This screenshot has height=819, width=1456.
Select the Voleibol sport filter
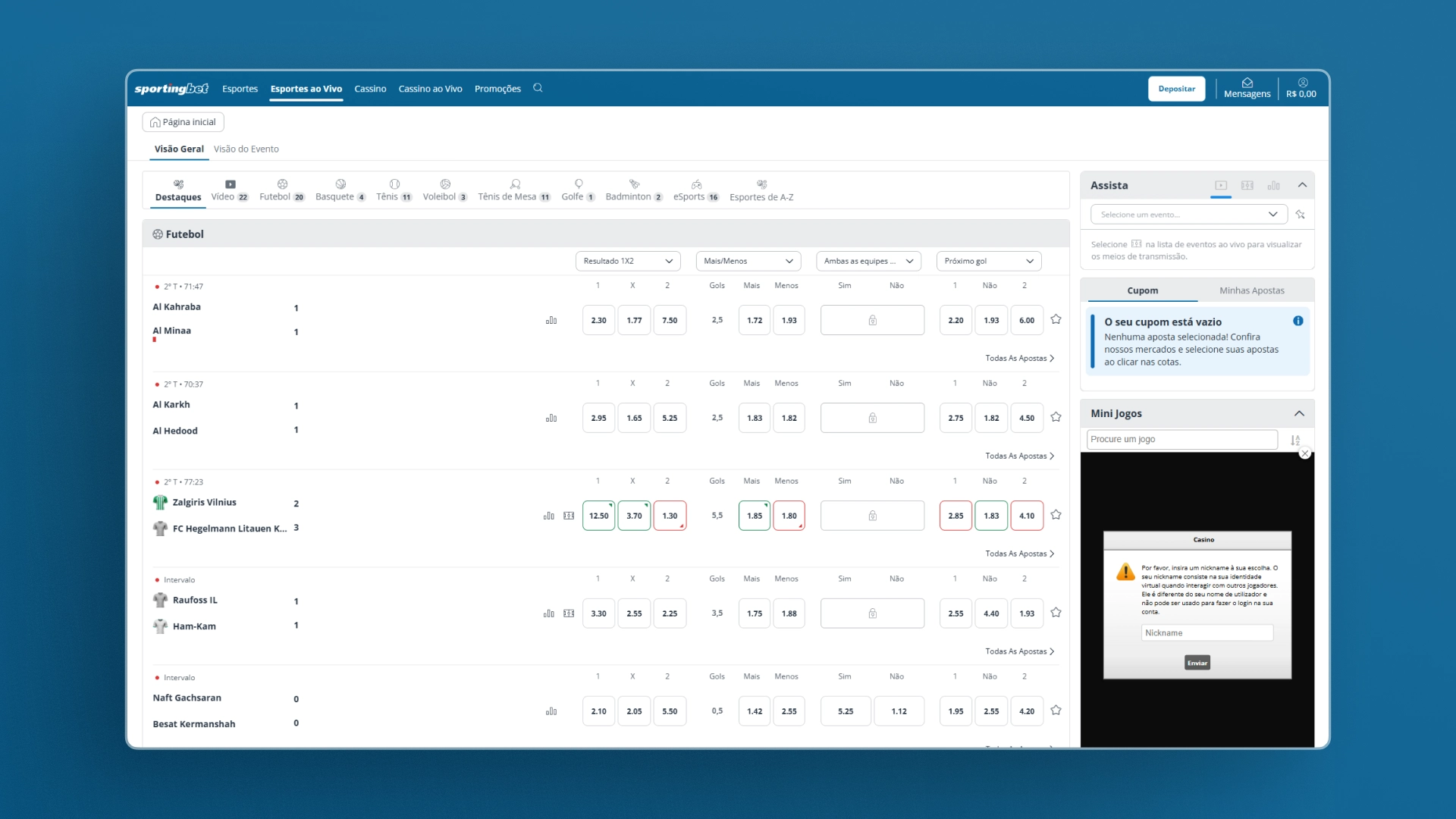click(445, 190)
